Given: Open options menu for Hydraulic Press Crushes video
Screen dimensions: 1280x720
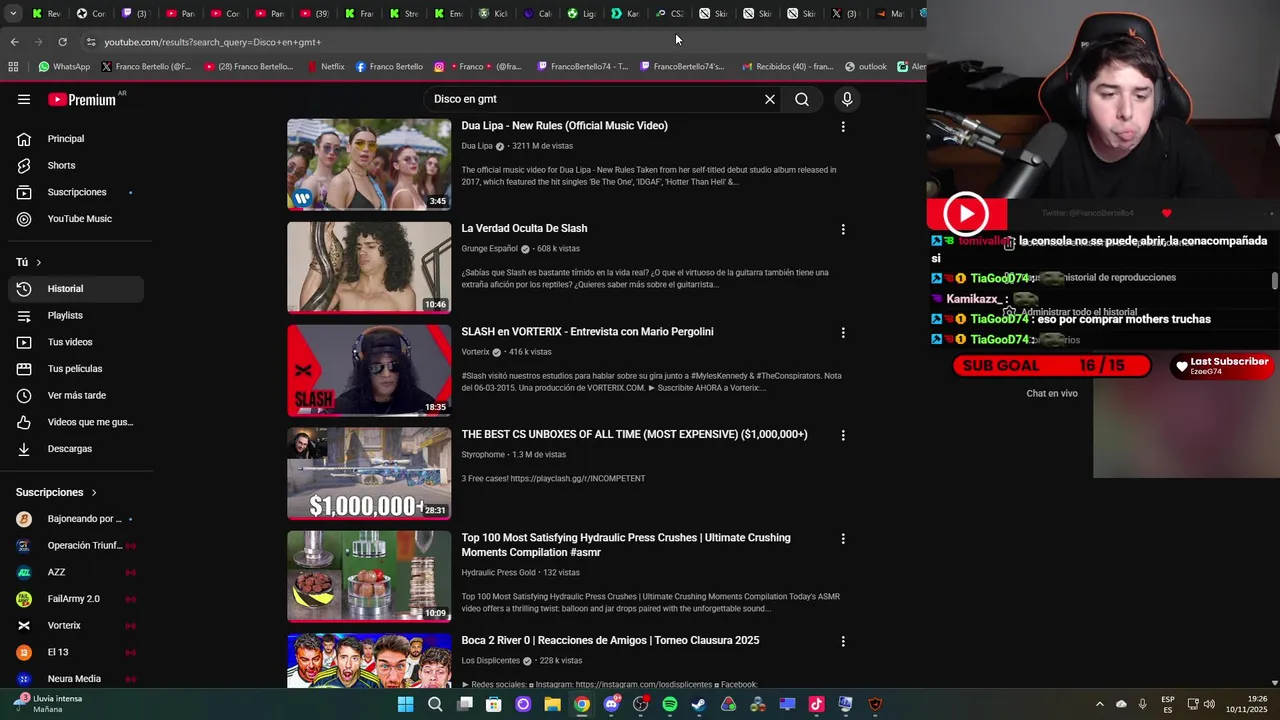Looking at the screenshot, I should point(843,538).
